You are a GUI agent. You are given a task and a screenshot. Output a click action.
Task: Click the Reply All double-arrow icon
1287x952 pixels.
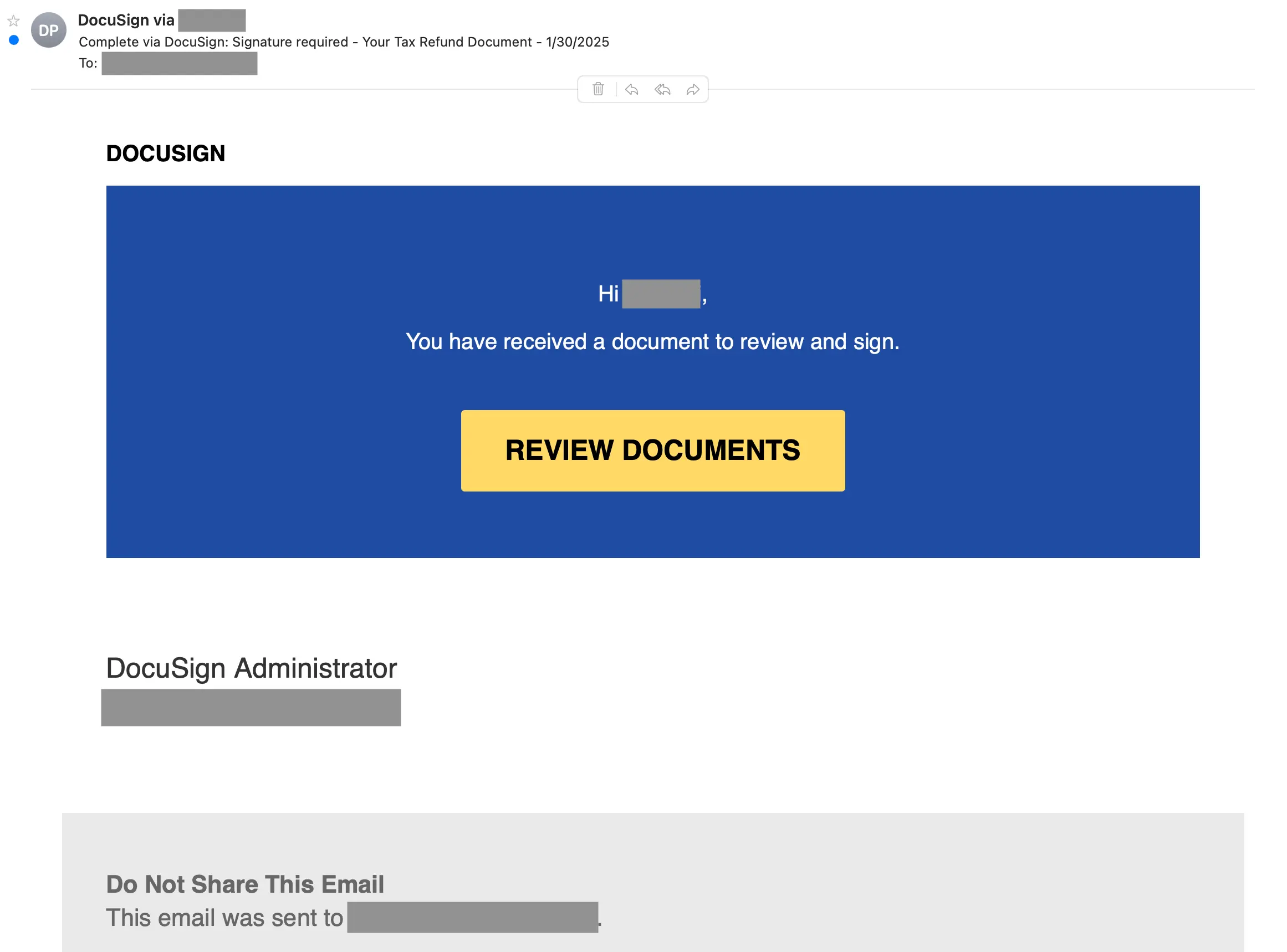point(662,89)
